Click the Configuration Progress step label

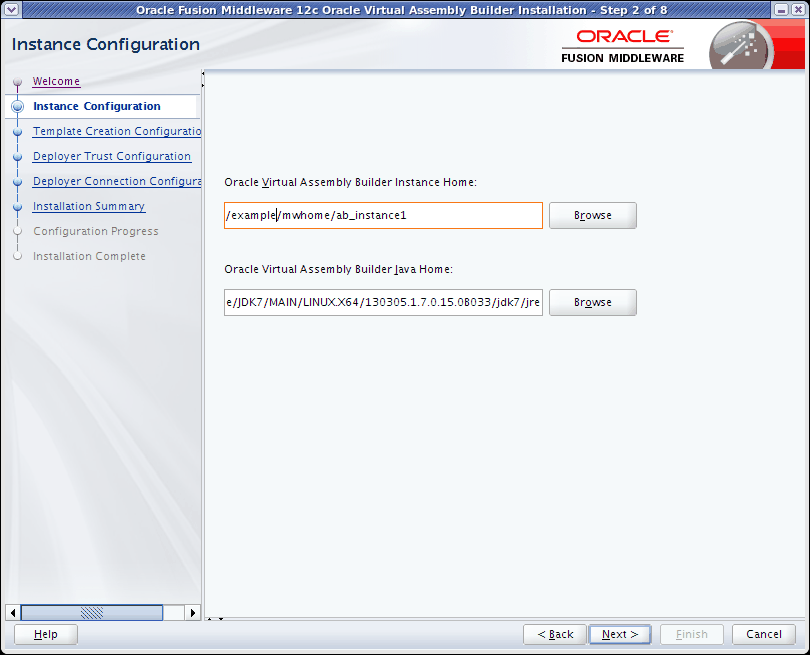click(x=96, y=231)
